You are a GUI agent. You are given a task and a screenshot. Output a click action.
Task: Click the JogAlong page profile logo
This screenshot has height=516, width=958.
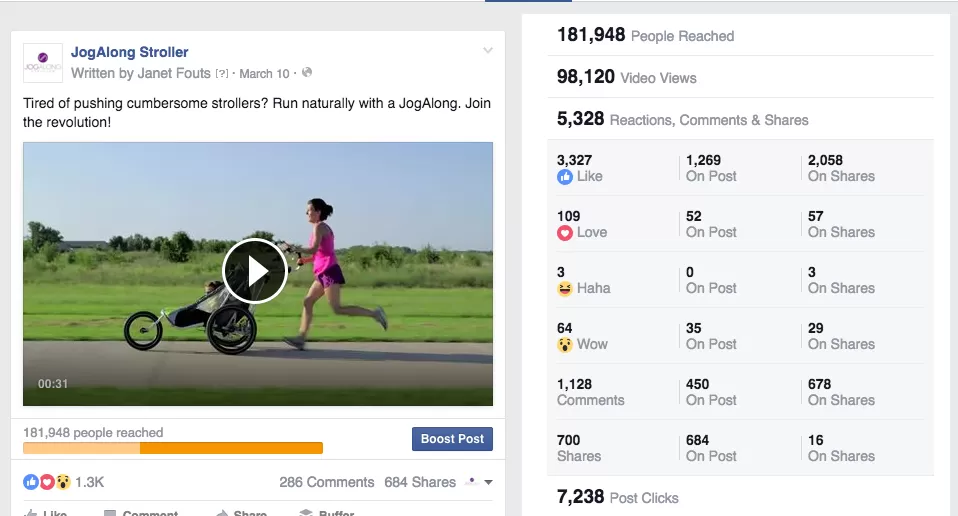pyautogui.click(x=43, y=62)
